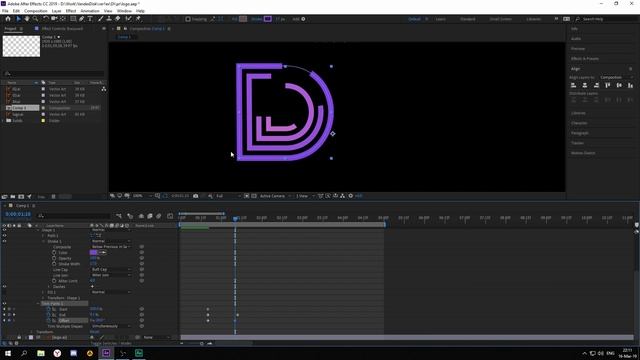Open the Paragraph panel

click(x=580, y=133)
